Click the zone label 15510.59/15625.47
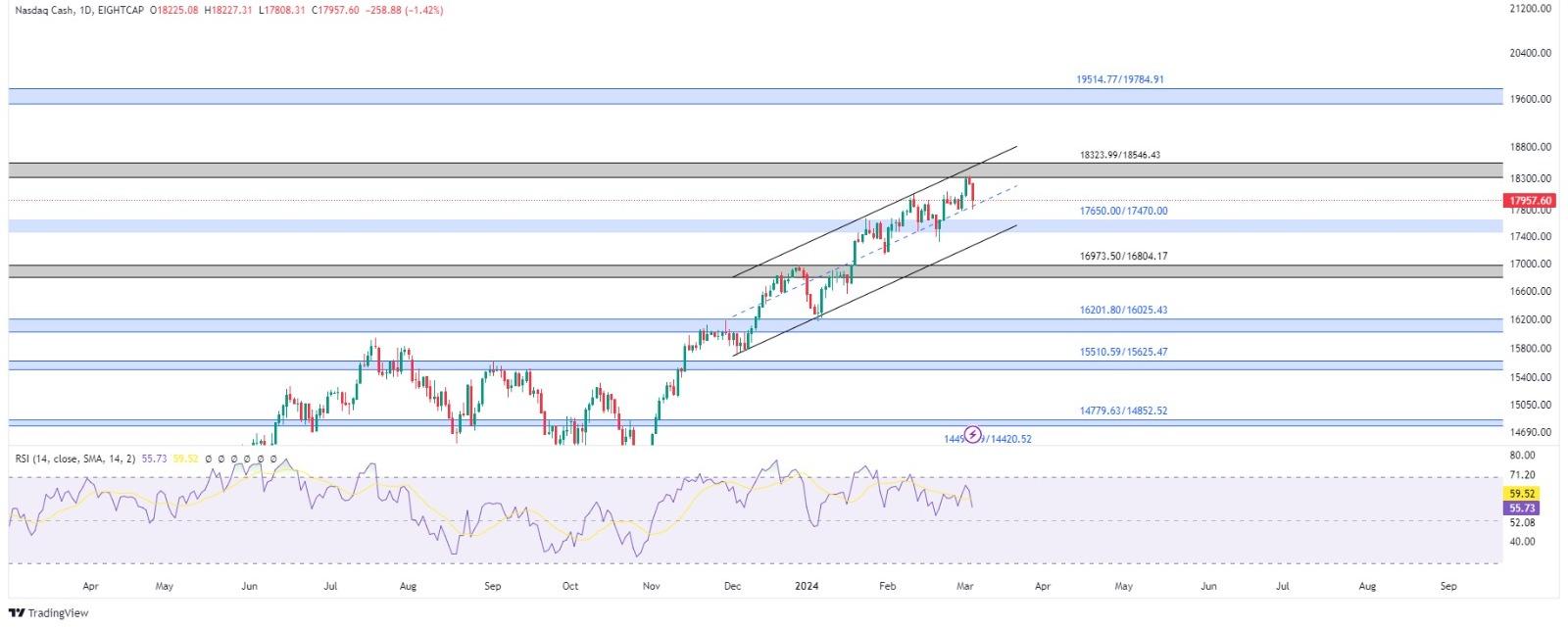The width and height of the screenshot is (1568, 628). (x=1123, y=352)
